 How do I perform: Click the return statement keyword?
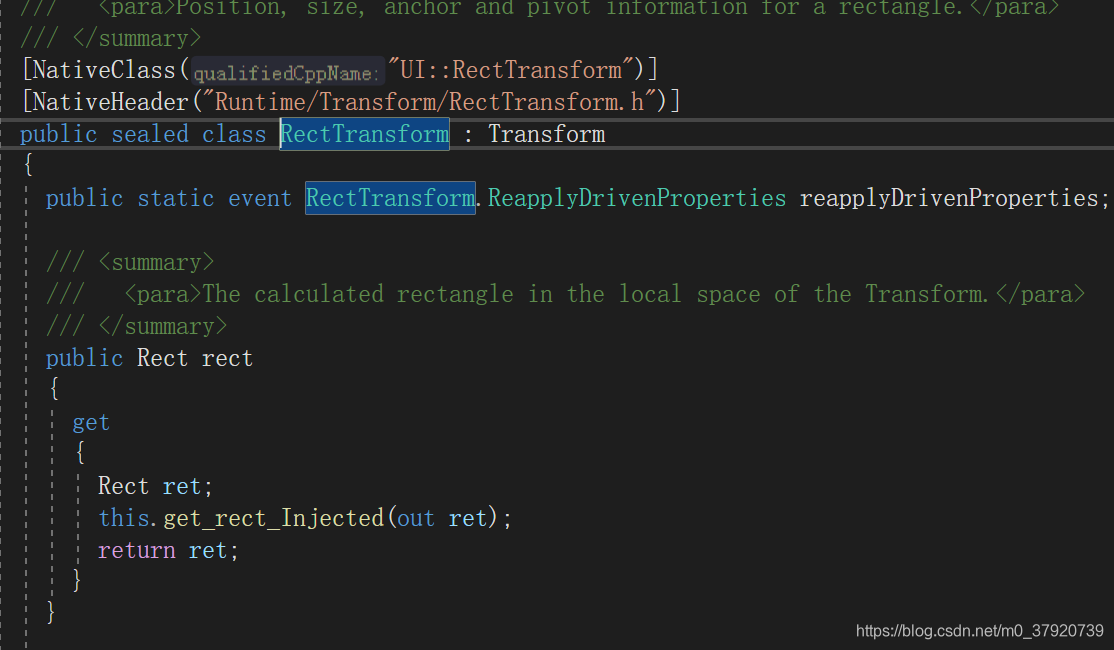point(135,549)
